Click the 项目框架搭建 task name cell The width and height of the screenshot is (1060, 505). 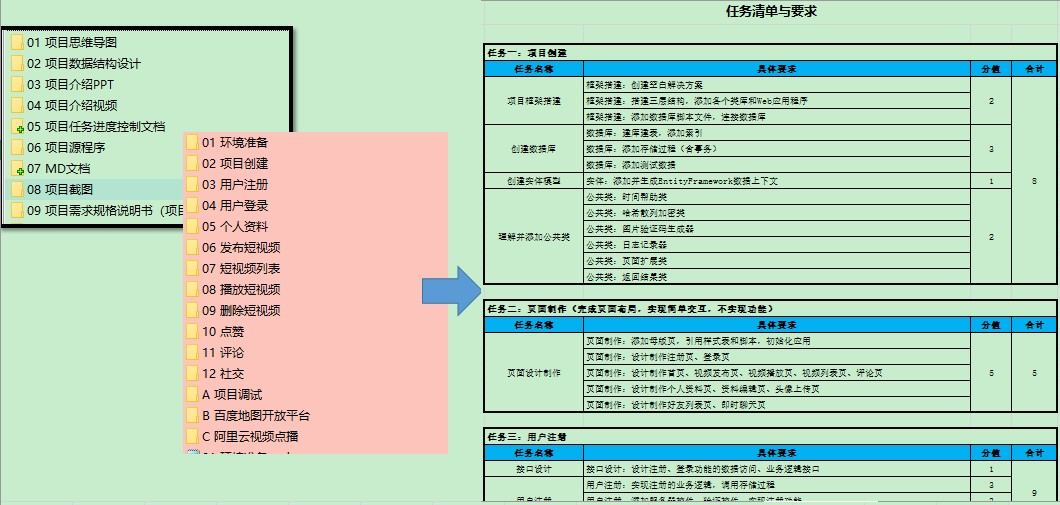tap(533, 101)
